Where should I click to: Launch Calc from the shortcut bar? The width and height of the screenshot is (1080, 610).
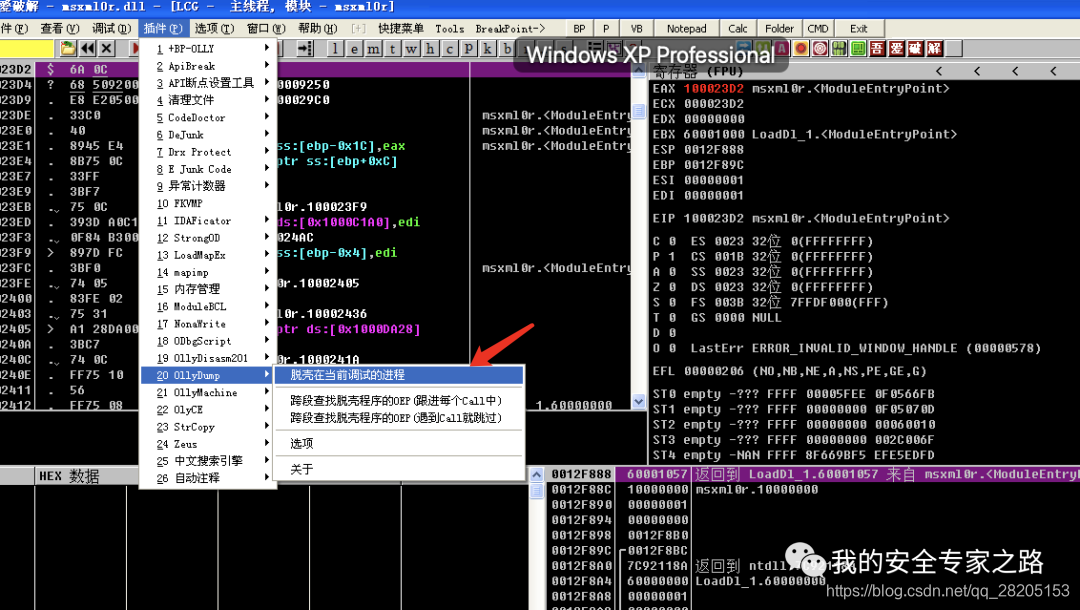click(x=738, y=28)
